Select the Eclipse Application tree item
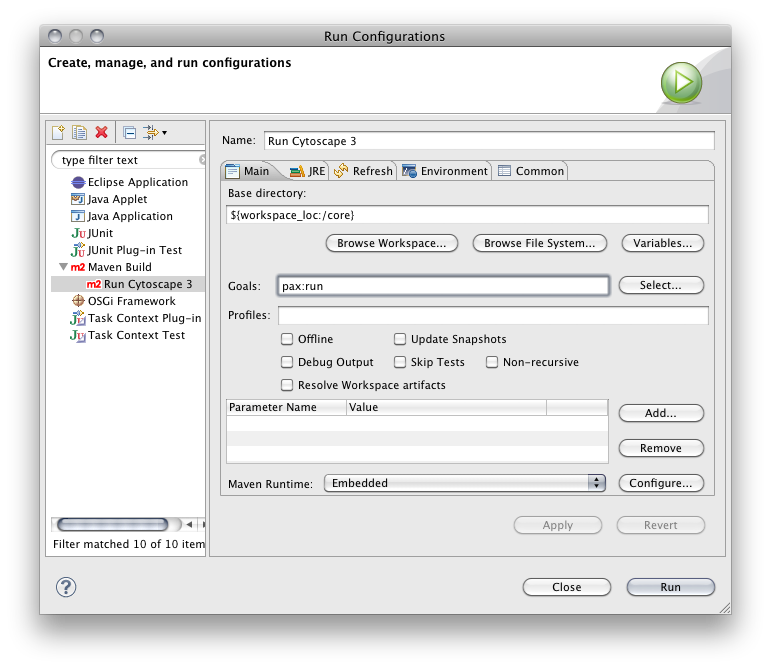 [x=130, y=182]
